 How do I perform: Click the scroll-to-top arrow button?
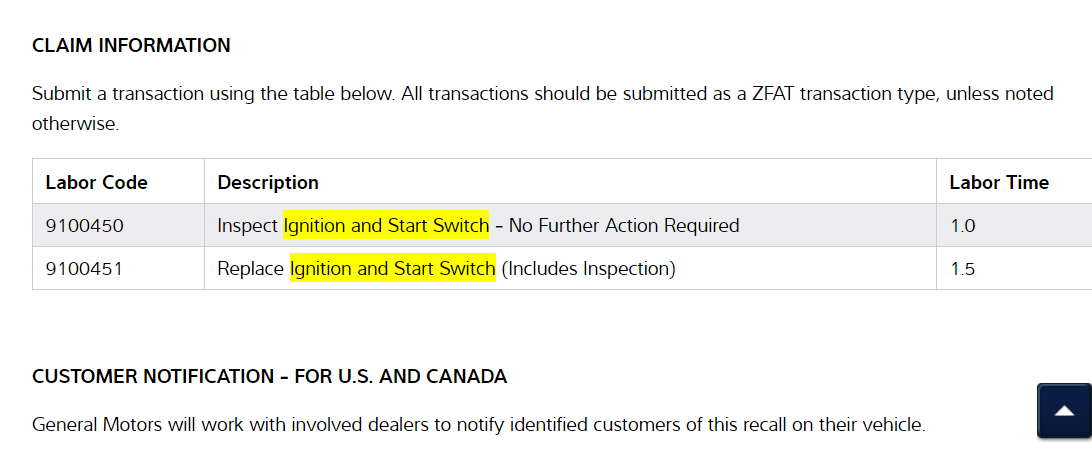click(x=1063, y=410)
